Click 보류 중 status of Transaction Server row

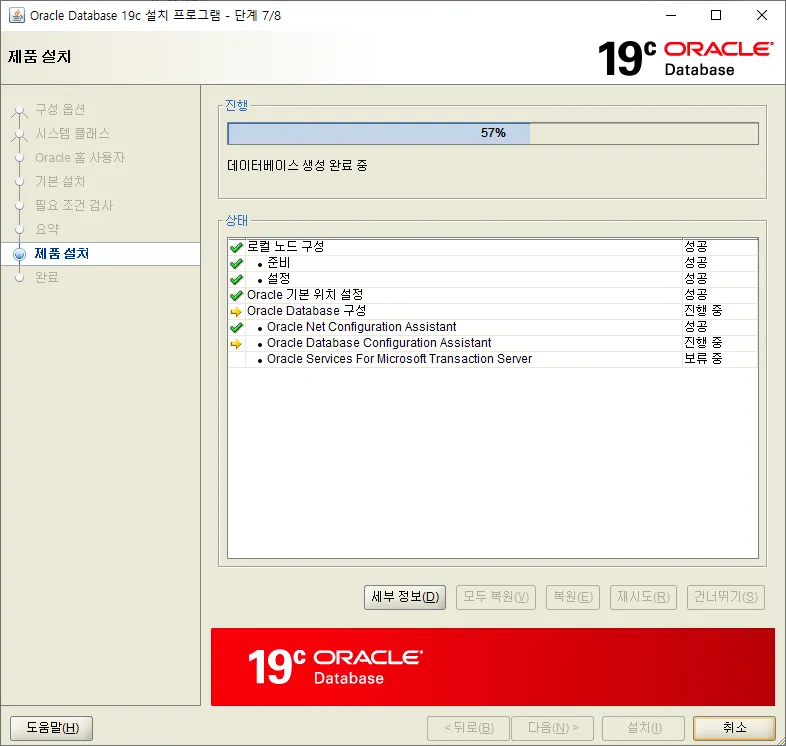coord(703,359)
